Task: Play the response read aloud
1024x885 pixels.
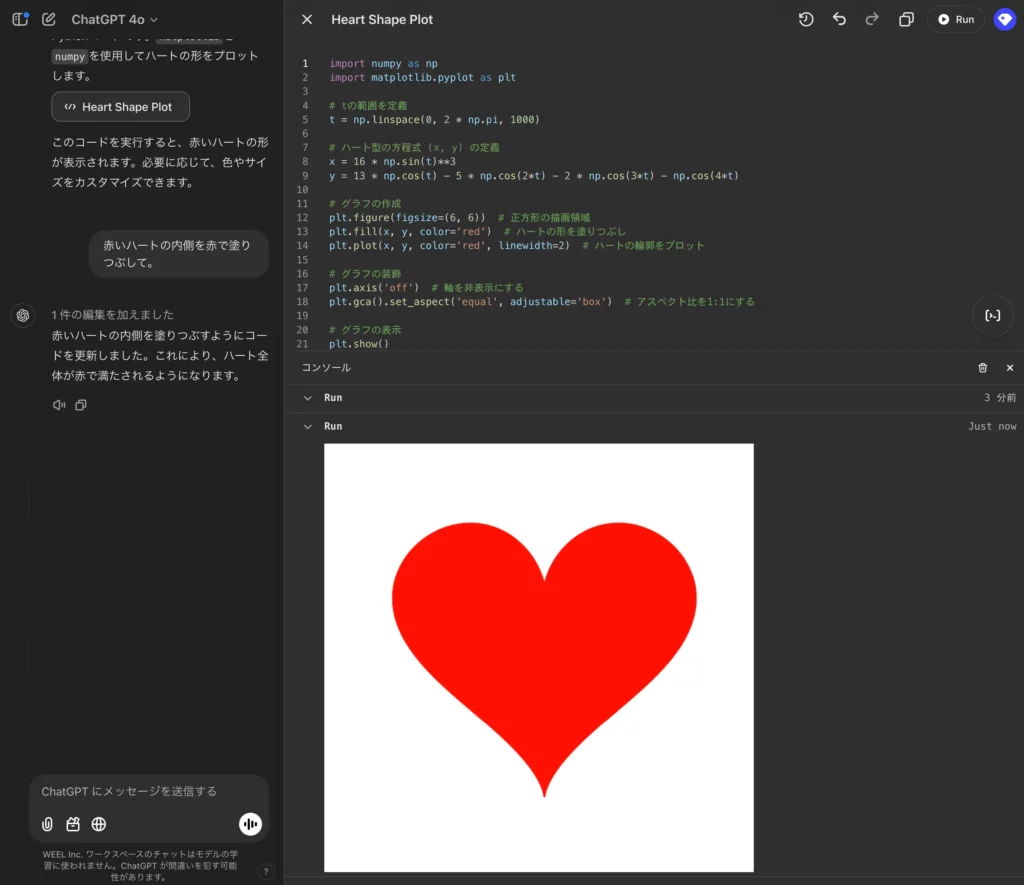Action: [x=59, y=405]
